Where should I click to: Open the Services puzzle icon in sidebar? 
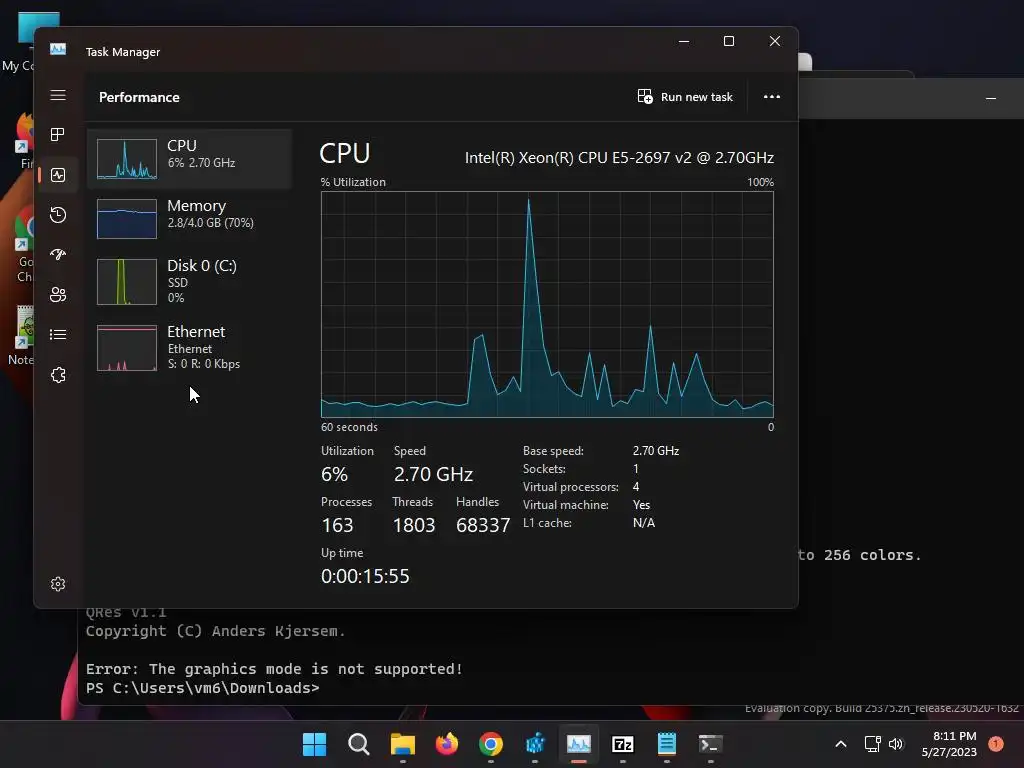58,375
